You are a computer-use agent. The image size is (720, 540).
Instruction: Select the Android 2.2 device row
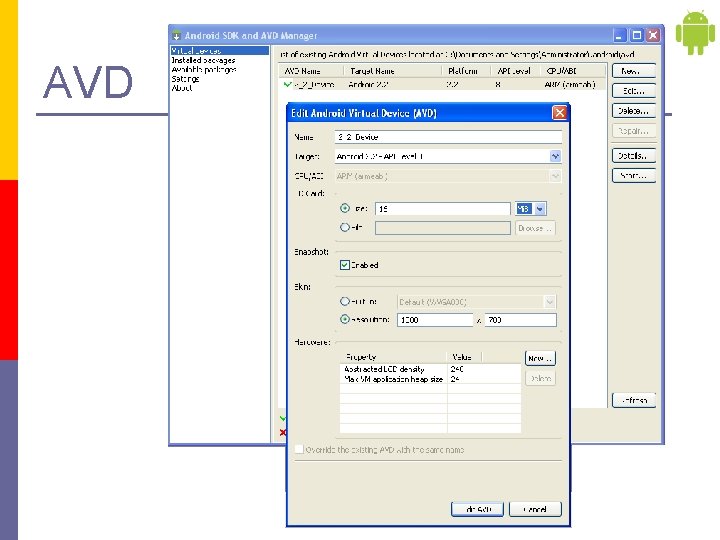coord(442,84)
